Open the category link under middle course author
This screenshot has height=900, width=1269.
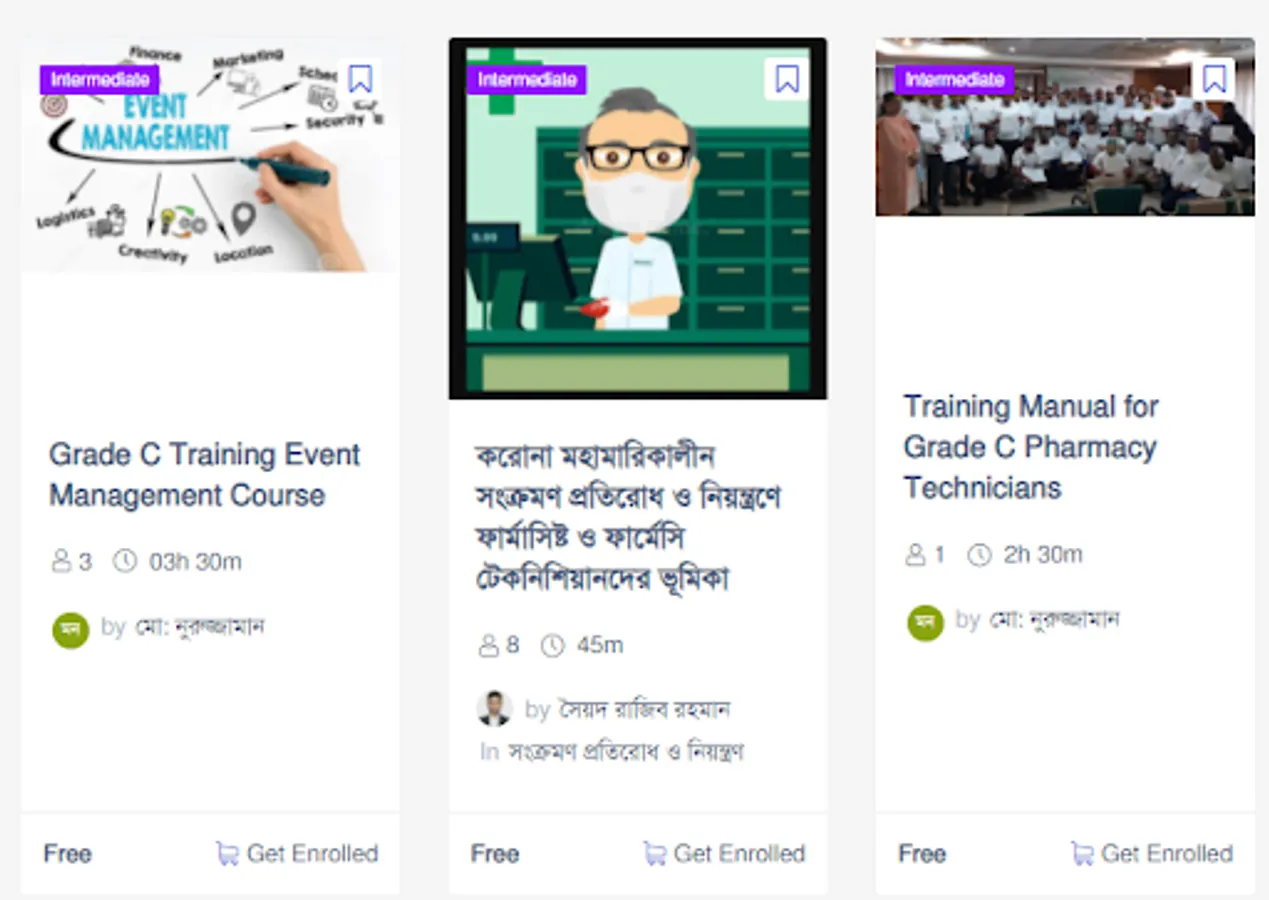(625, 751)
